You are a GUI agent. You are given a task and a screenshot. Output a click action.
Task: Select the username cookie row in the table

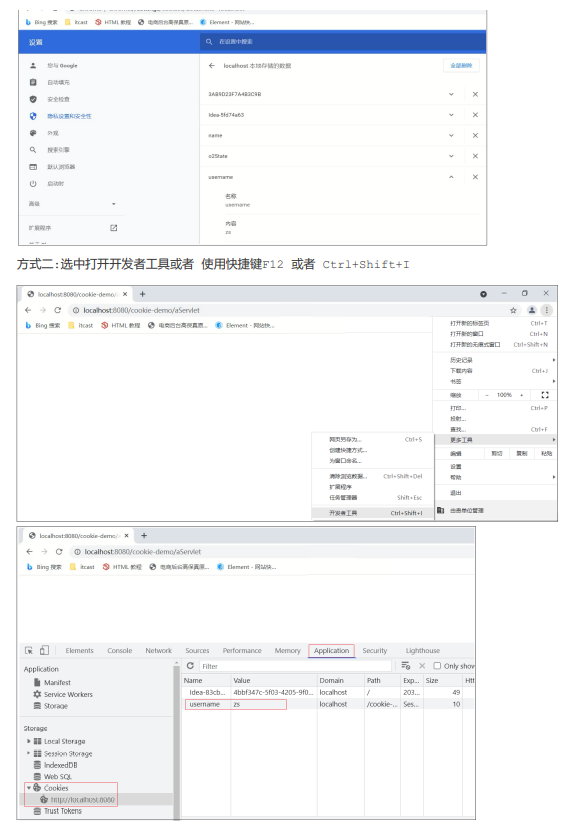[x=329, y=704]
